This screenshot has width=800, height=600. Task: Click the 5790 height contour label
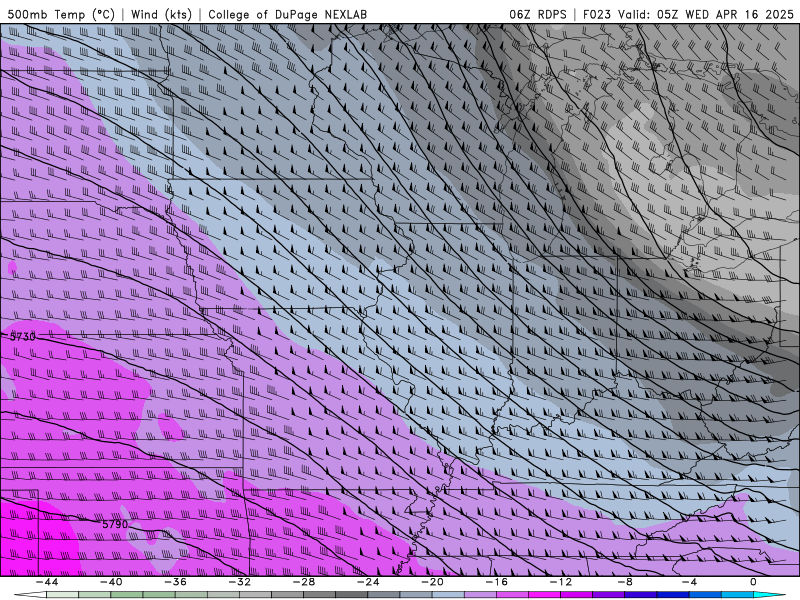pyautogui.click(x=115, y=524)
